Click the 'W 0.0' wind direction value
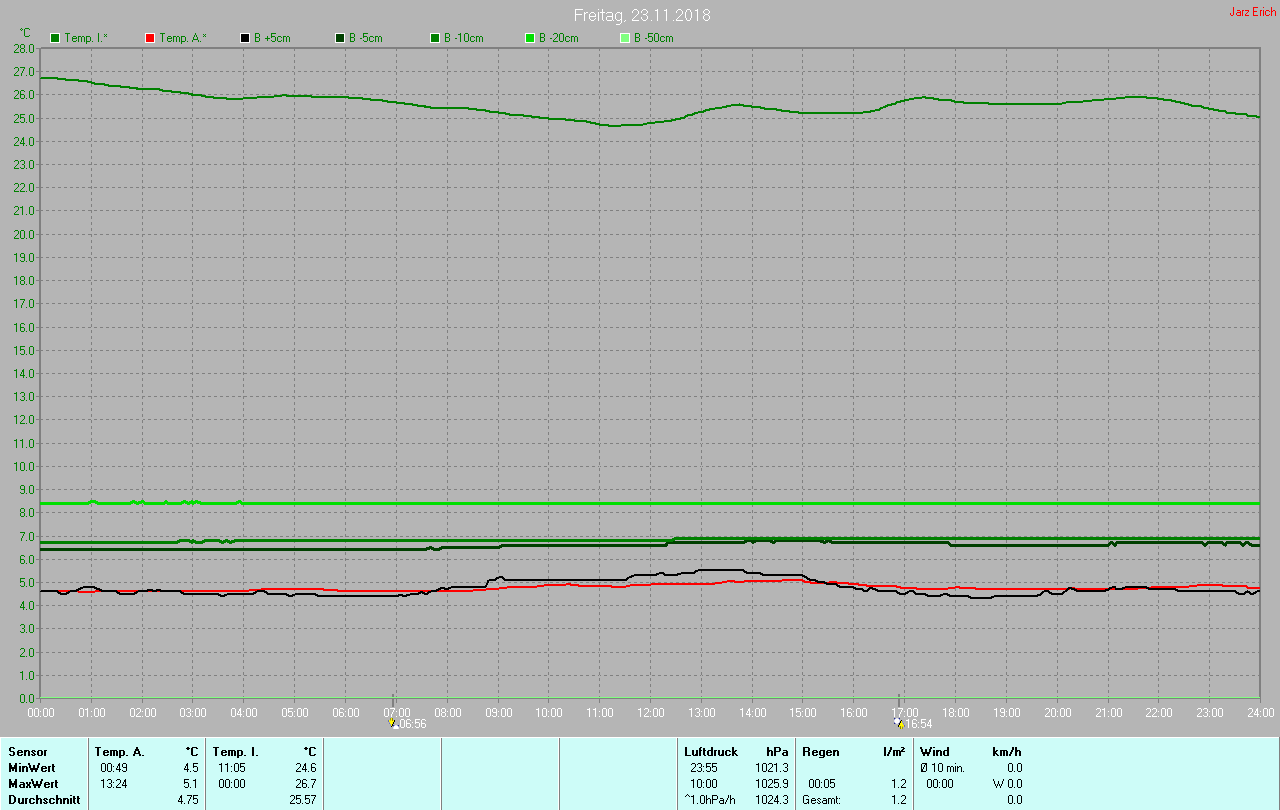This screenshot has height=810, width=1280. point(1006,784)
